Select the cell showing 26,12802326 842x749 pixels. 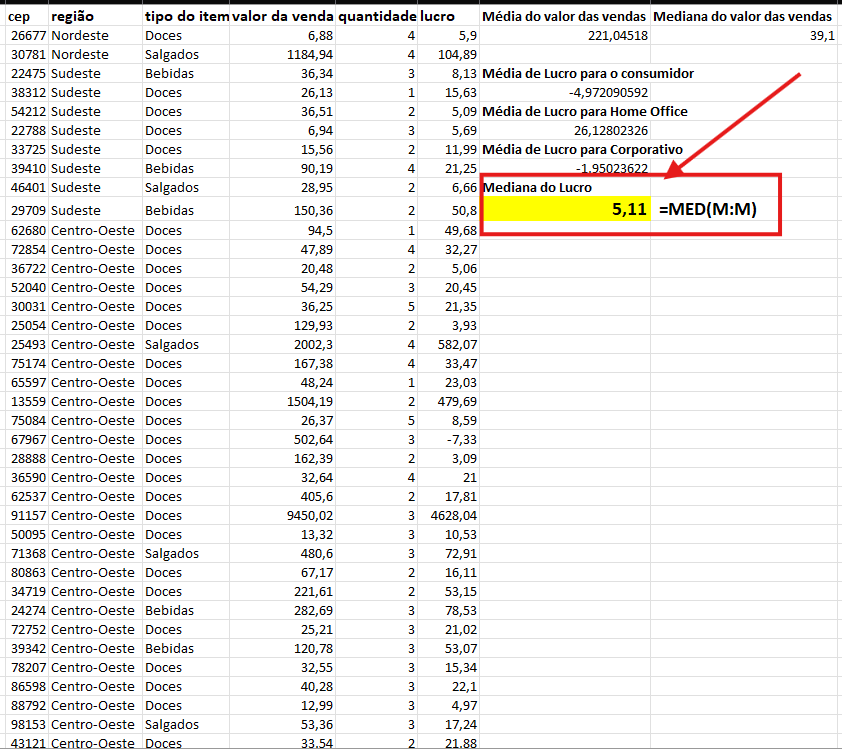coord(564,130)
